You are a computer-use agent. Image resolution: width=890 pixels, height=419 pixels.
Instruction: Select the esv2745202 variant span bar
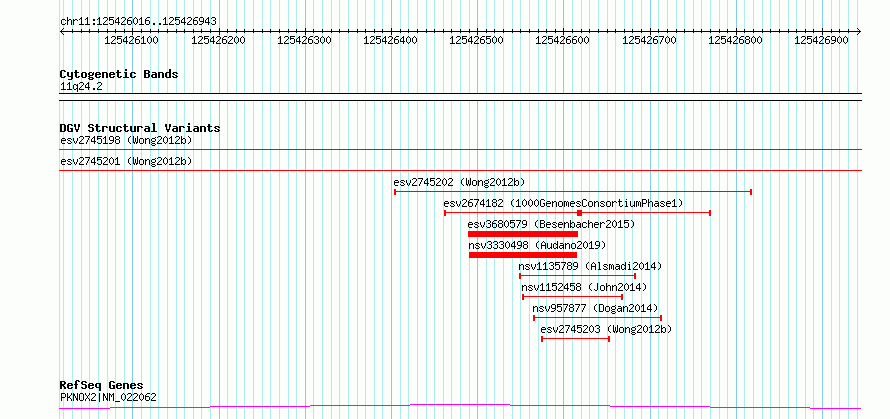[573, 192]
